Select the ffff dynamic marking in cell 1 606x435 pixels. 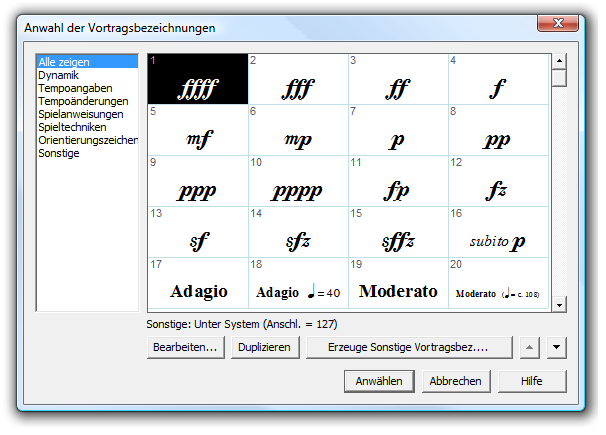197,79
